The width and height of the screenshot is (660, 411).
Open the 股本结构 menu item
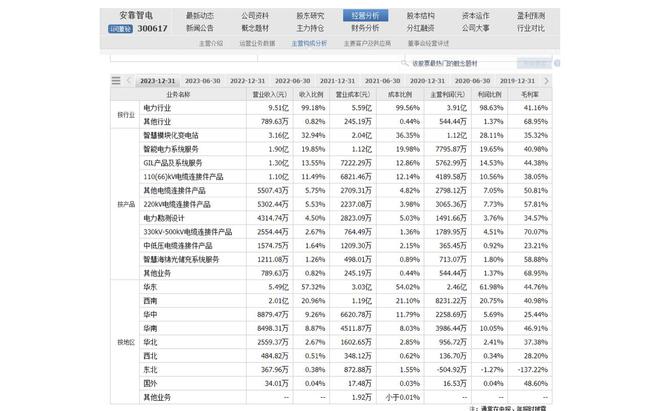(x=420, y=16)
